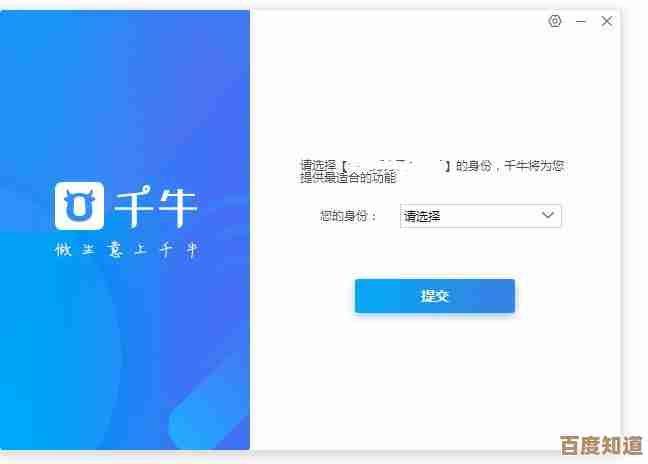Click the 百度知道 watermark logo

point(602,445)
